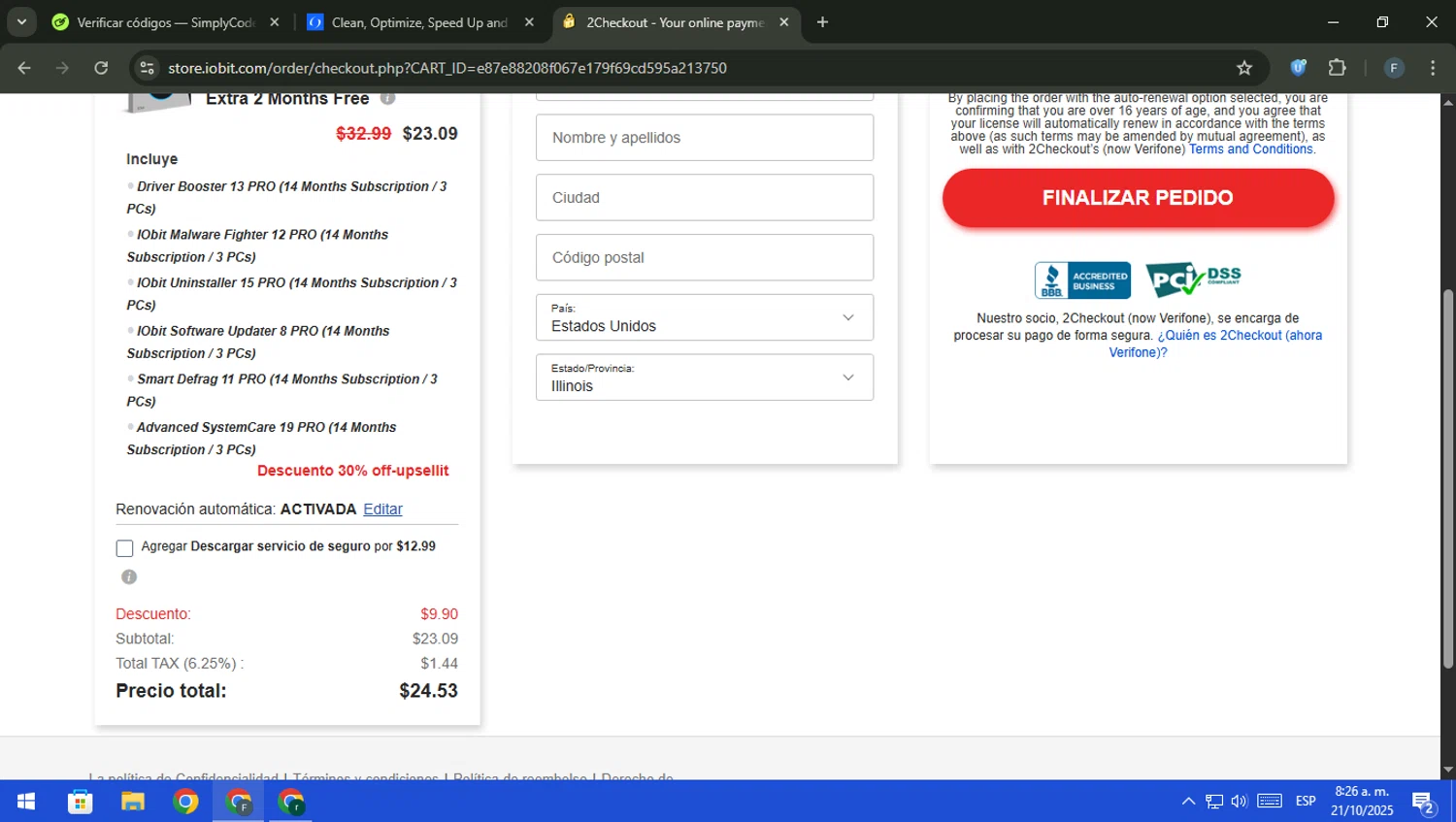Close the Clean, Optimize, Speed Up tab
Viewport: 1456px width, 822px height.
tap(529, 21)
